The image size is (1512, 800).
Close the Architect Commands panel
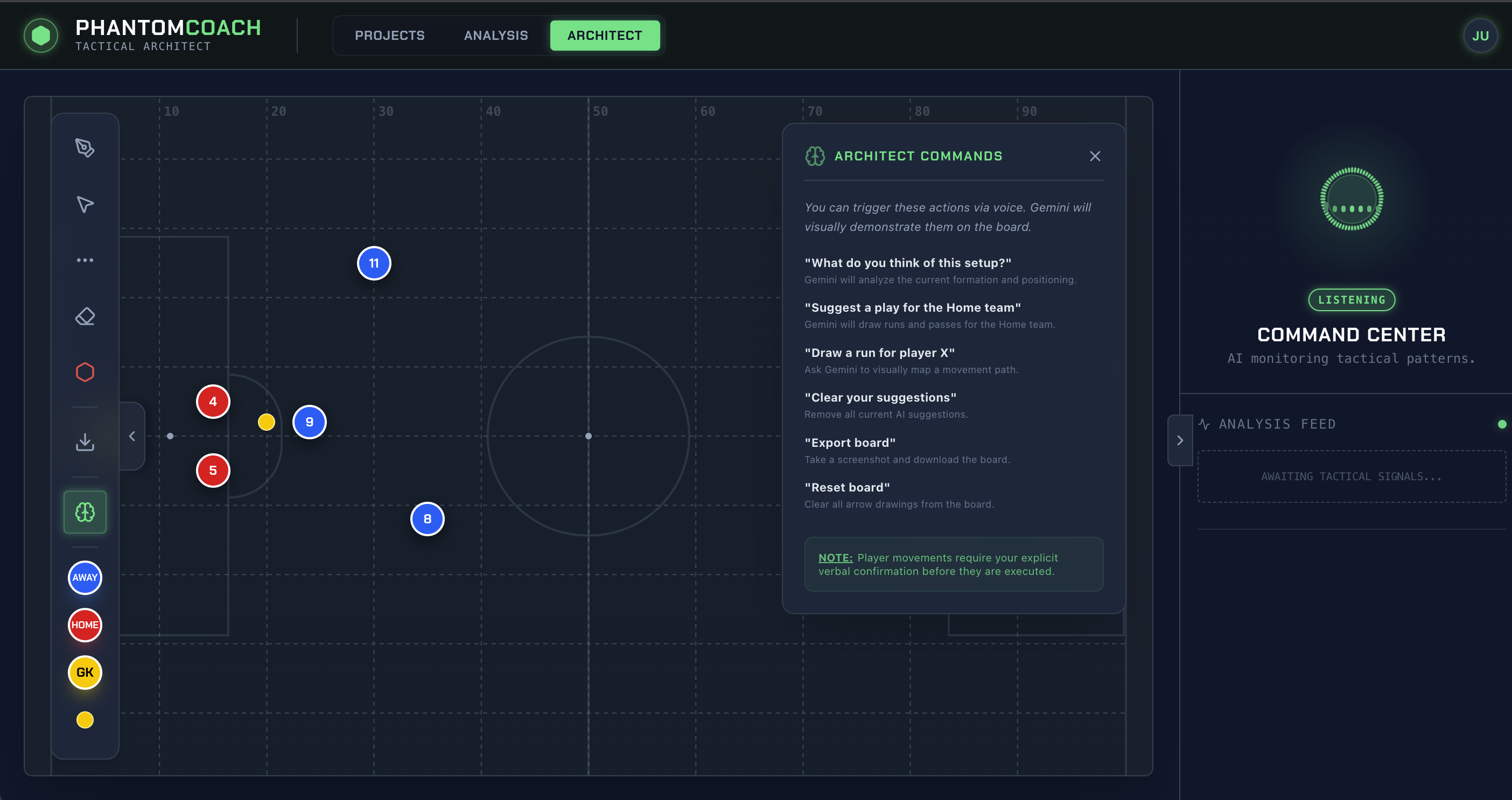tap(1095, 156)
